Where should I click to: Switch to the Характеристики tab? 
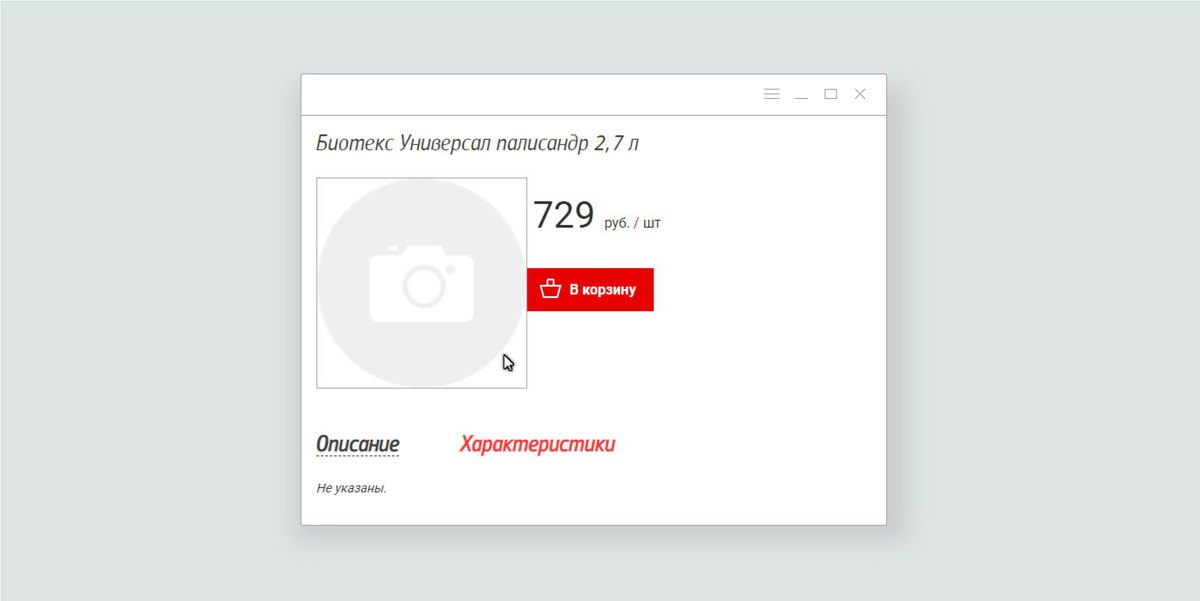click(537, 444)
